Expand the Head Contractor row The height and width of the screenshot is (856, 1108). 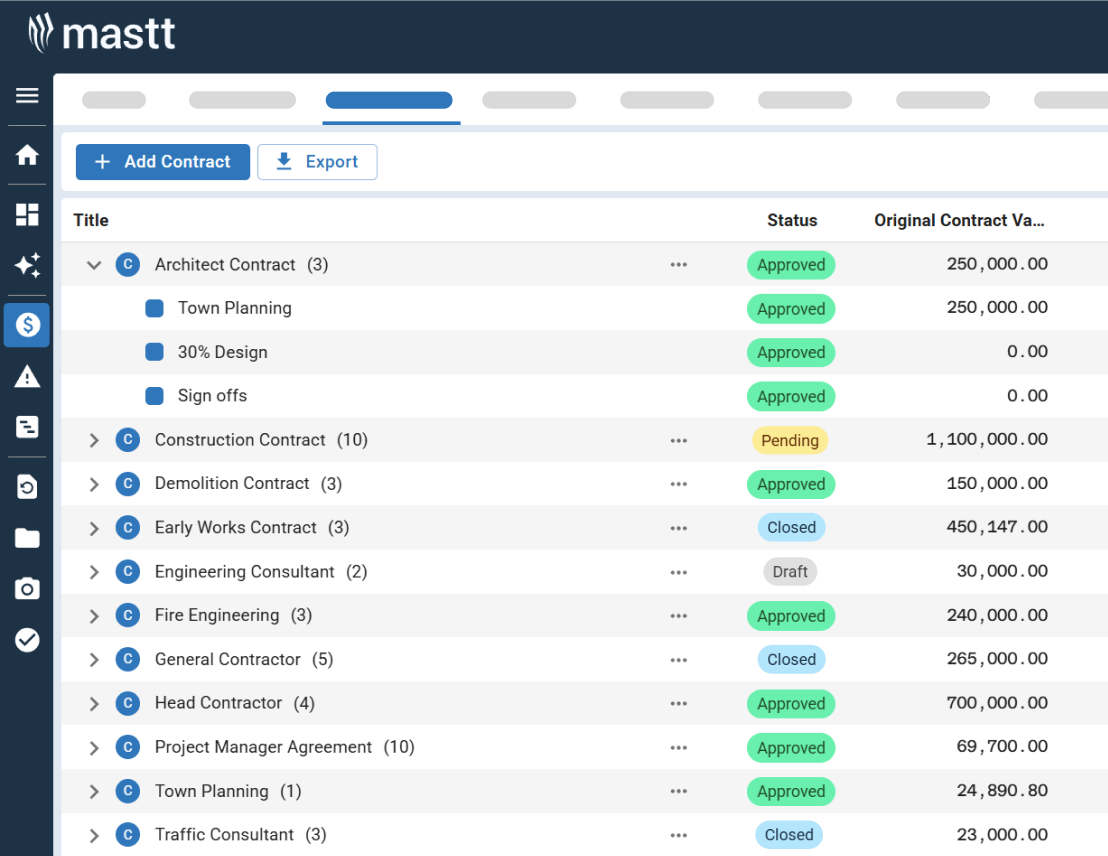tap(93, 703)
